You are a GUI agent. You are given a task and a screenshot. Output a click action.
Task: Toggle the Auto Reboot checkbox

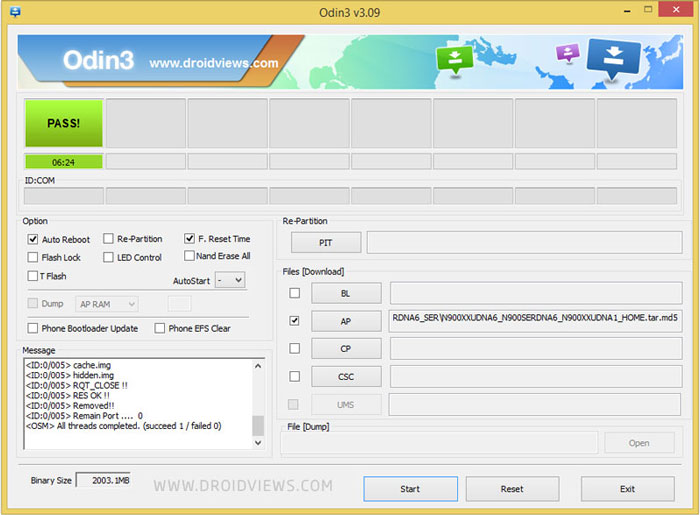[33, 239]
